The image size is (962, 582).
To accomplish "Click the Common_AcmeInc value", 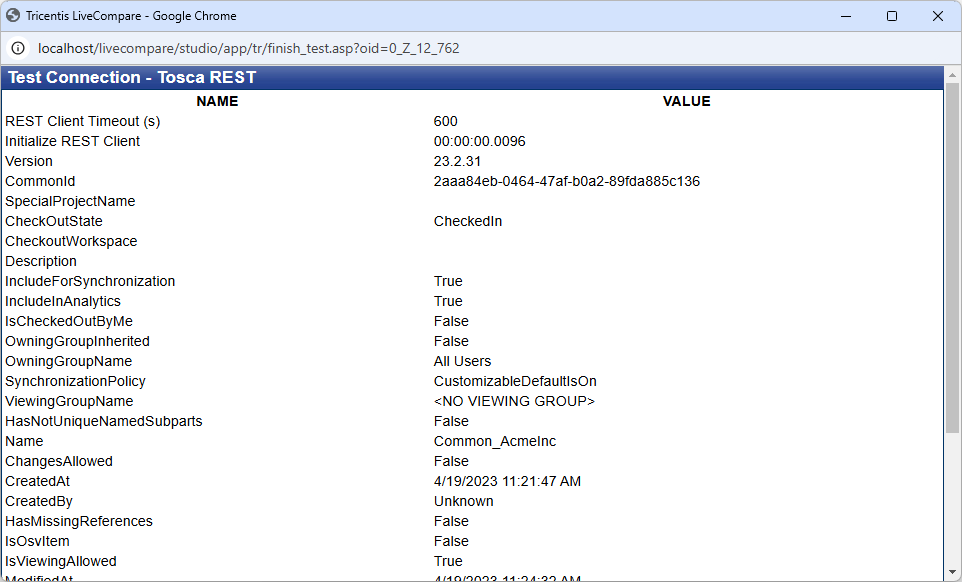I will 494,442.
